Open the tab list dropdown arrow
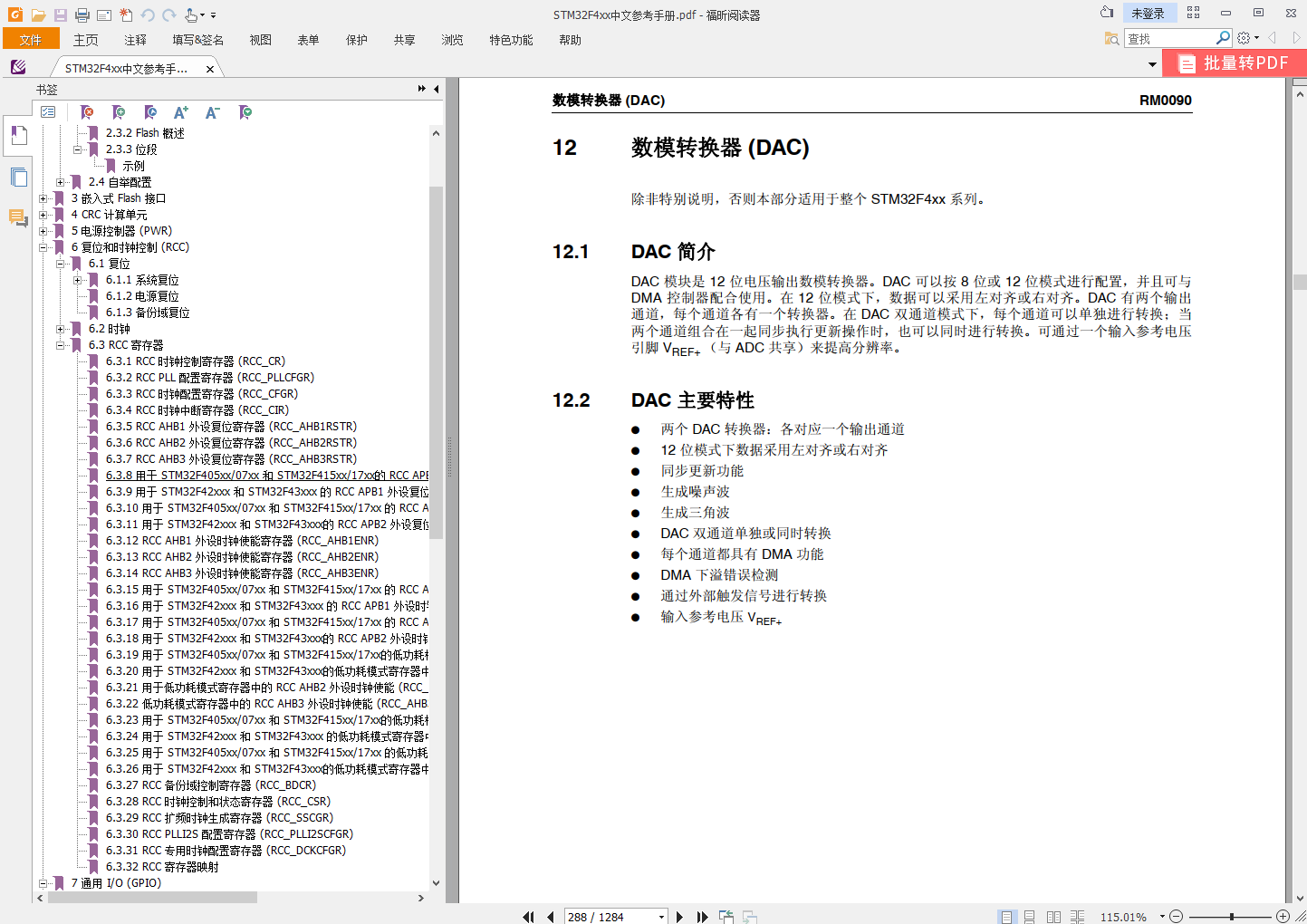 point(1152,64)
